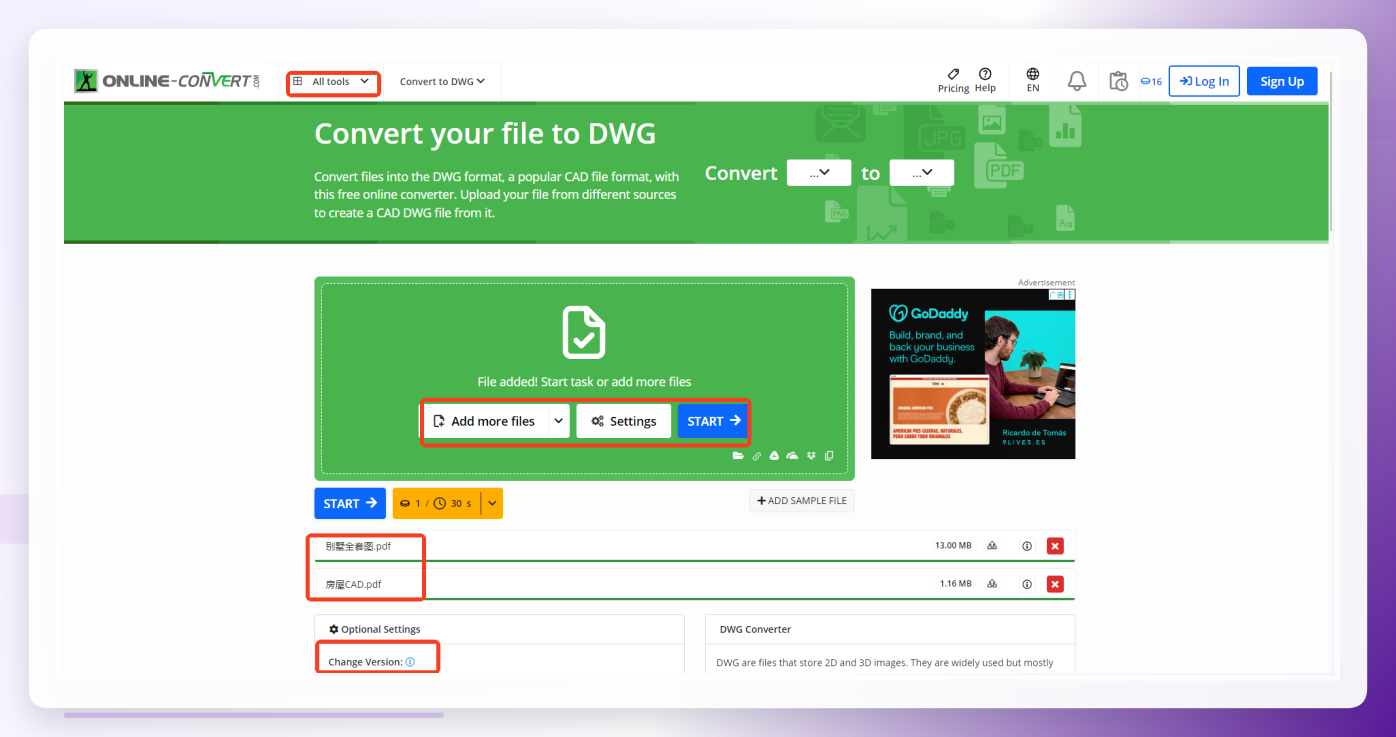Click the cloud upload icon in the 1.16 MB row
Image resolution: width=1396 pixels, height=737 pixels.
992,584
